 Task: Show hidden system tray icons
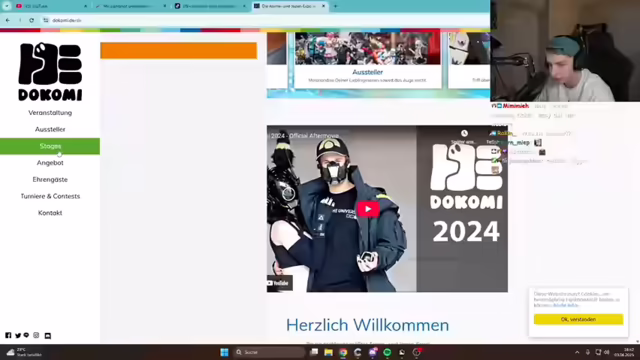tap(577, 352)
